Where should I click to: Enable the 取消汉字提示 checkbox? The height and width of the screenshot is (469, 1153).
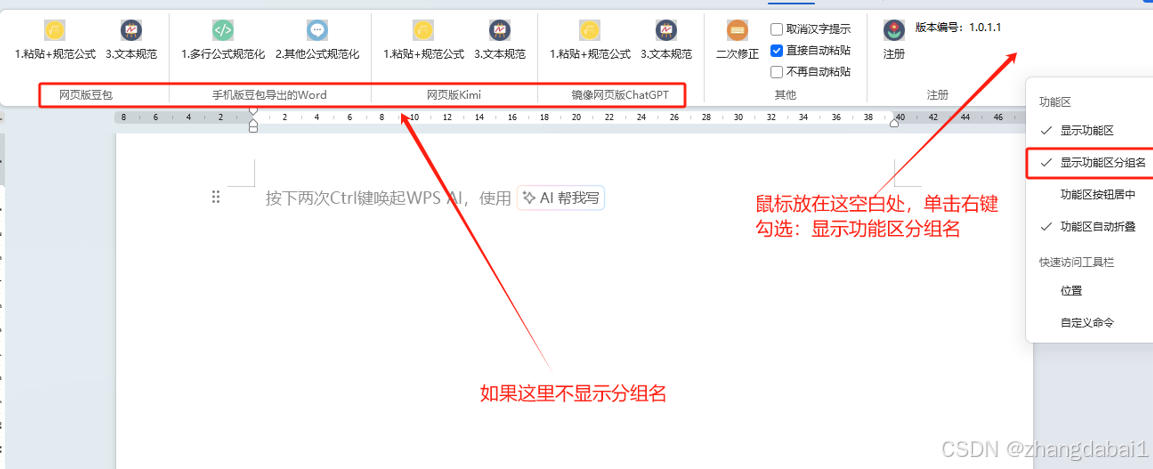[x=777, y=29]
